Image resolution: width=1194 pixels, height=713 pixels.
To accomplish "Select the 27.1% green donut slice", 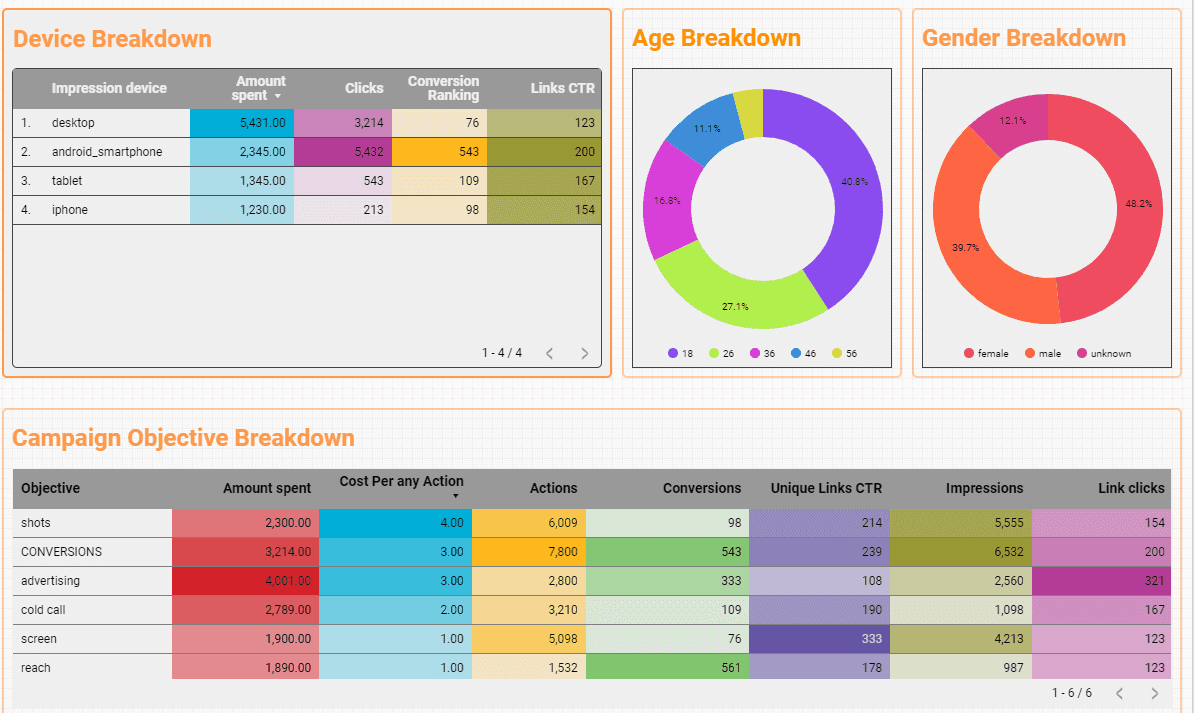I will [x=736, y=307].
